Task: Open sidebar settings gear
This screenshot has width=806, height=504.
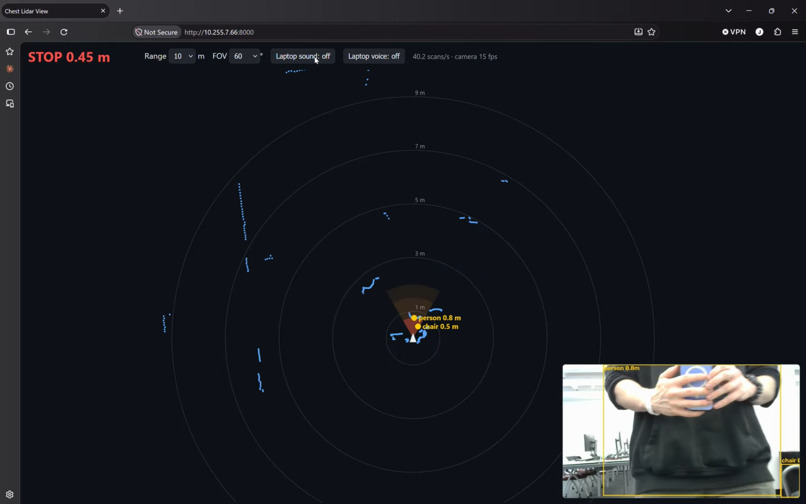Action: (10, 494)
